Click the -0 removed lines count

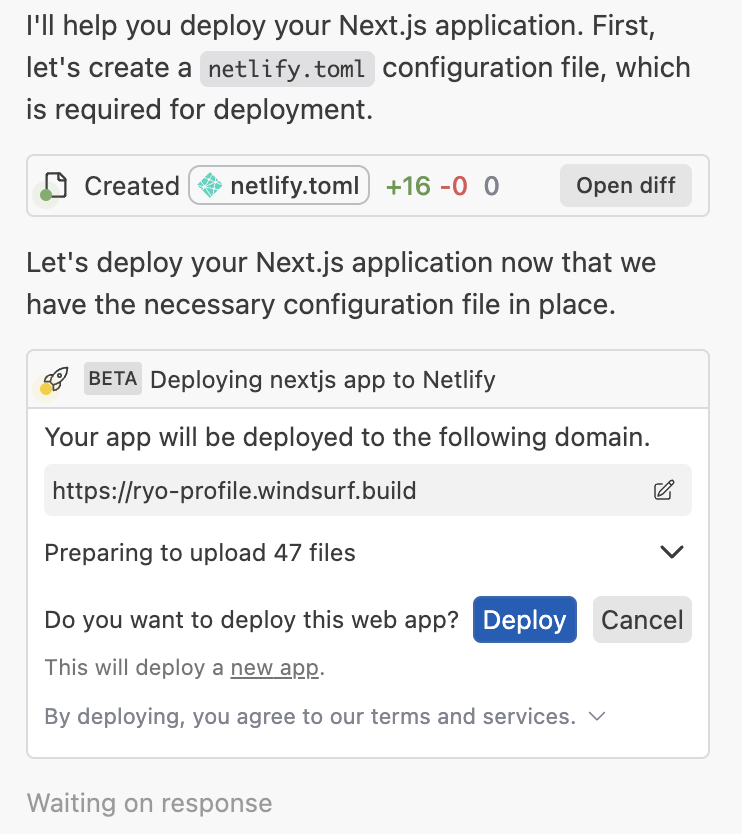(454, 186)
